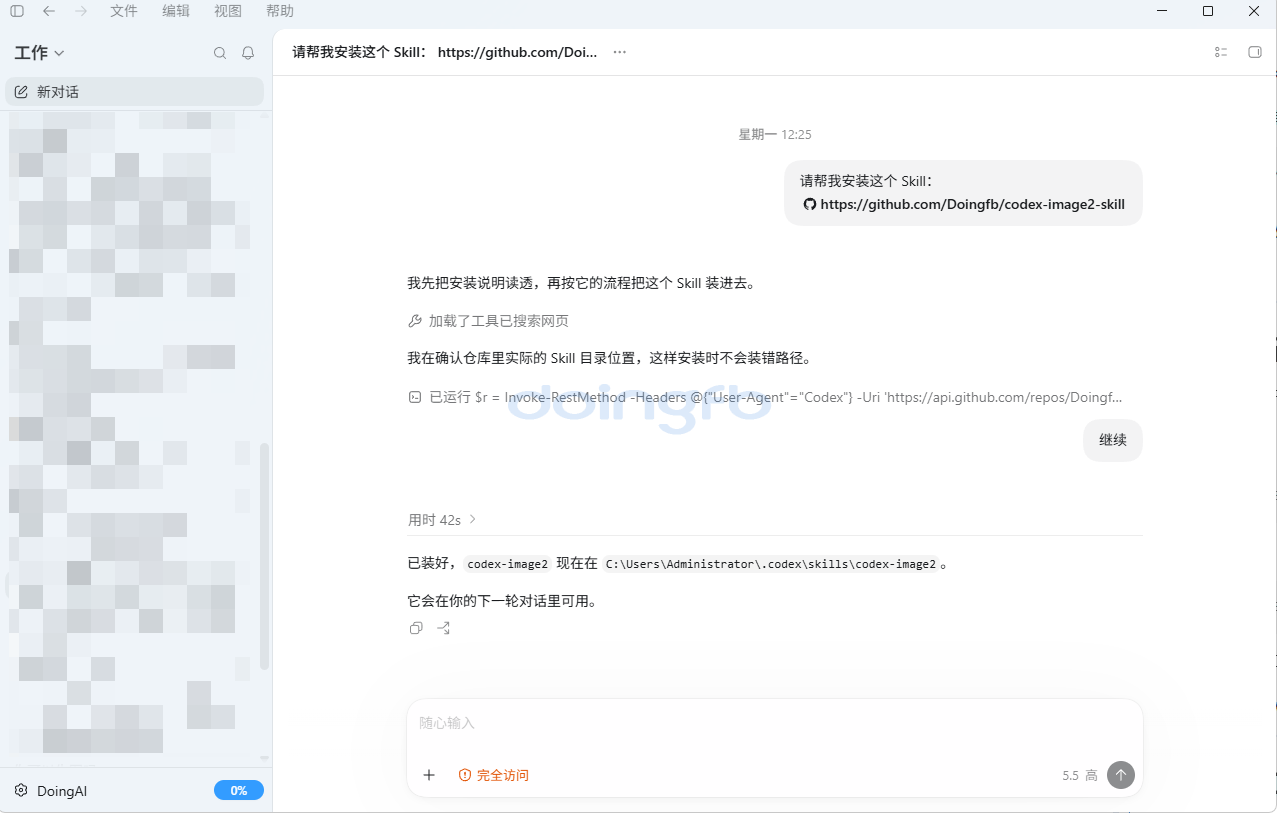Minimize the application window
This screenshot has height=813, width=1277.
[x=1162, y=11]
